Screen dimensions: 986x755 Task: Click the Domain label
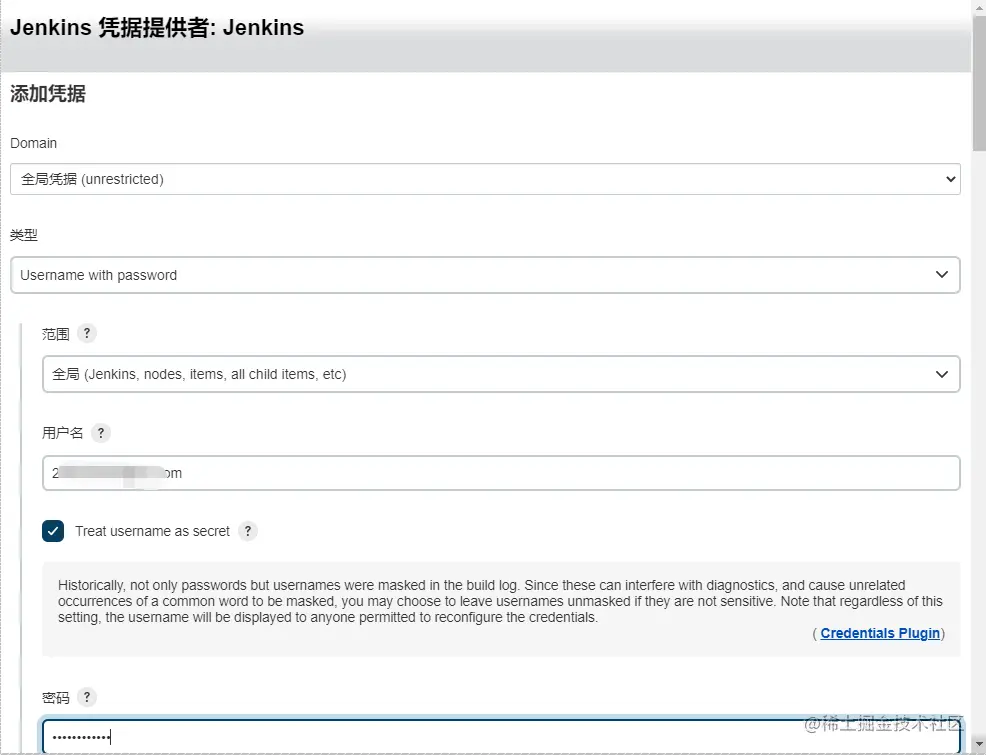(33, 143)
